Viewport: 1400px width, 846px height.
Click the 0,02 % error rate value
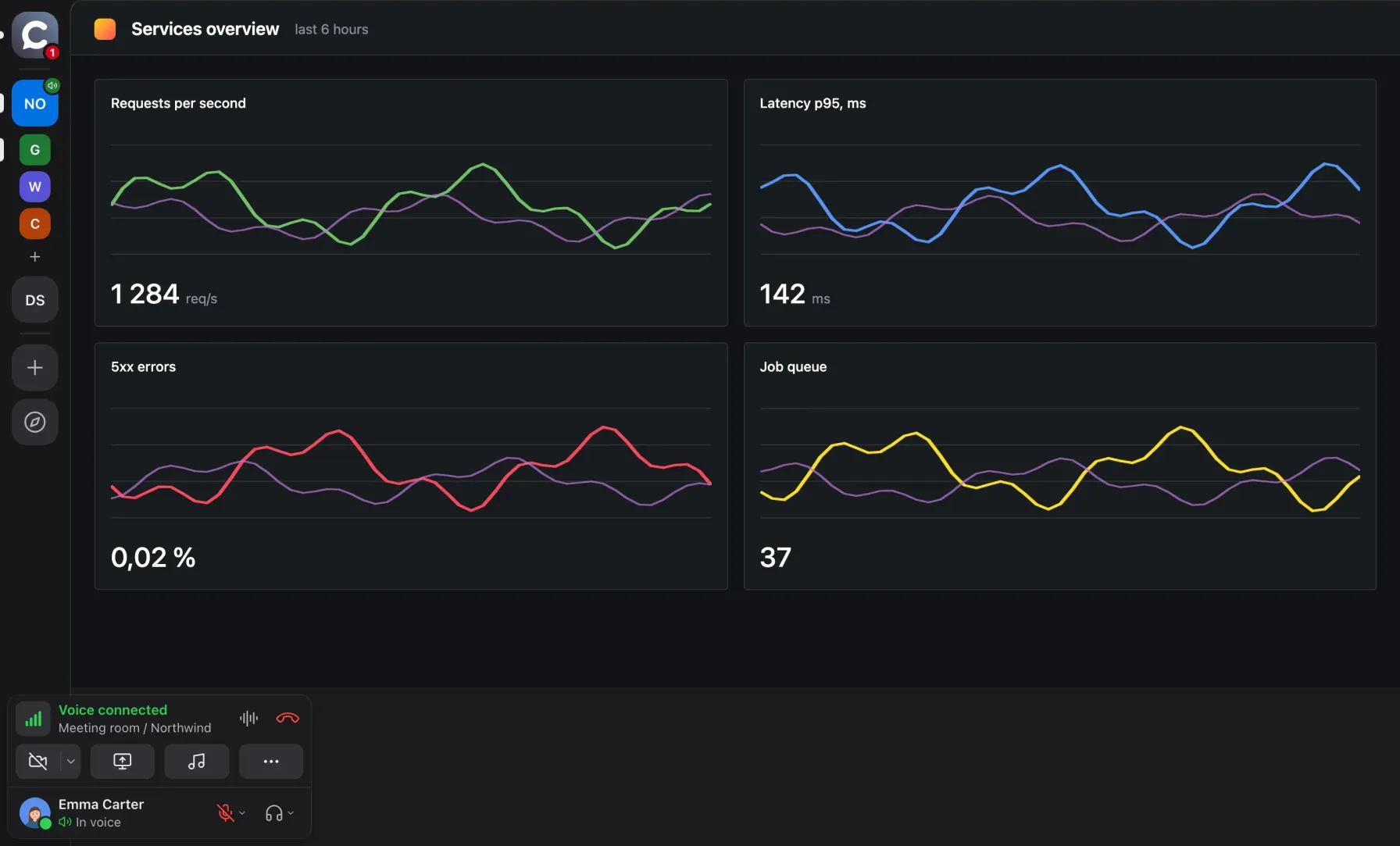coord(153,558)
